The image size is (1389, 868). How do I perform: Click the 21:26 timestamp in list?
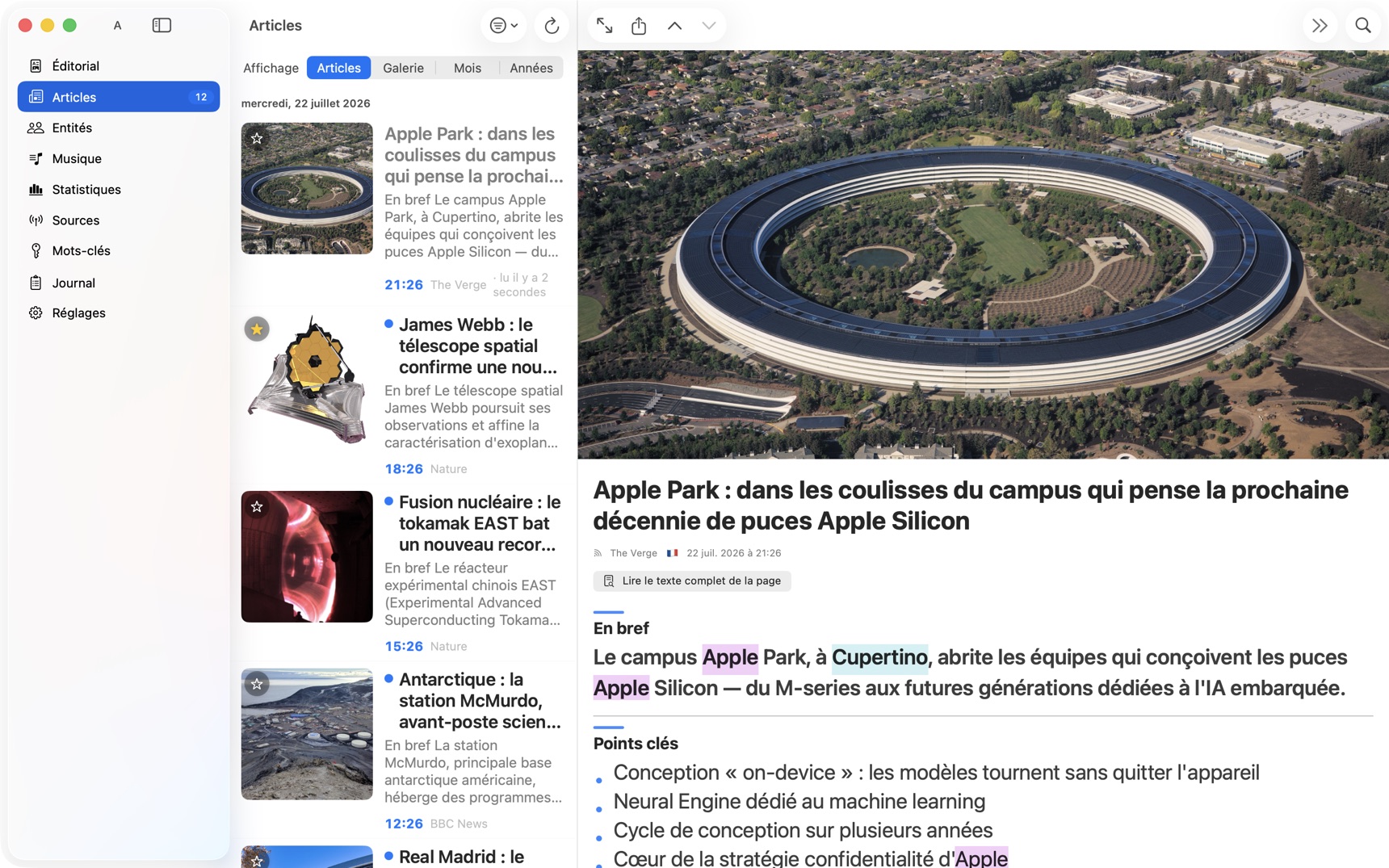coord(404,284)
